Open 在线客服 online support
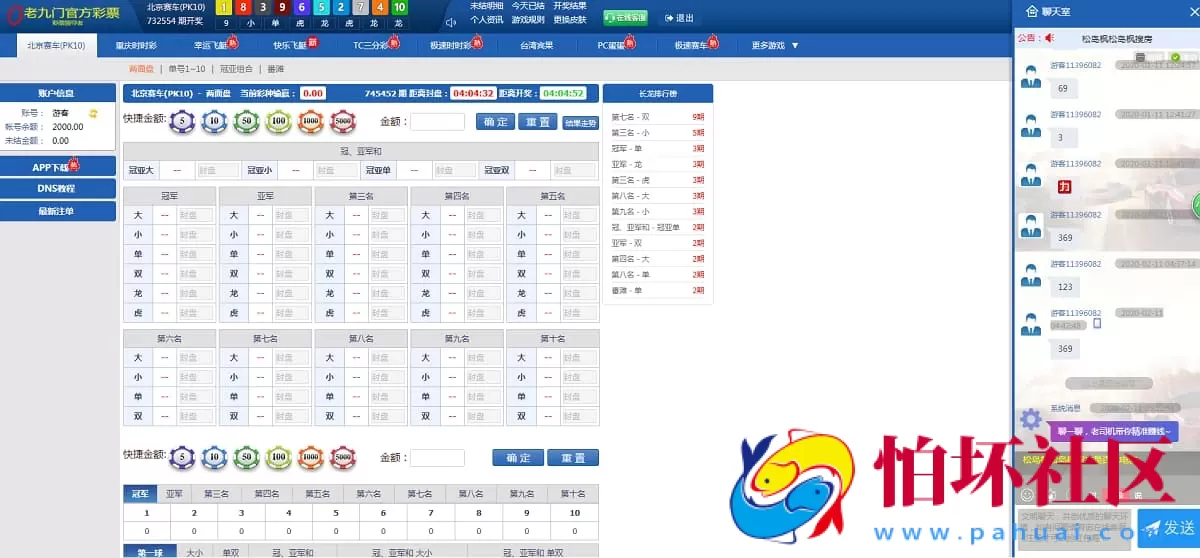1200x558 pixels. 625,18
